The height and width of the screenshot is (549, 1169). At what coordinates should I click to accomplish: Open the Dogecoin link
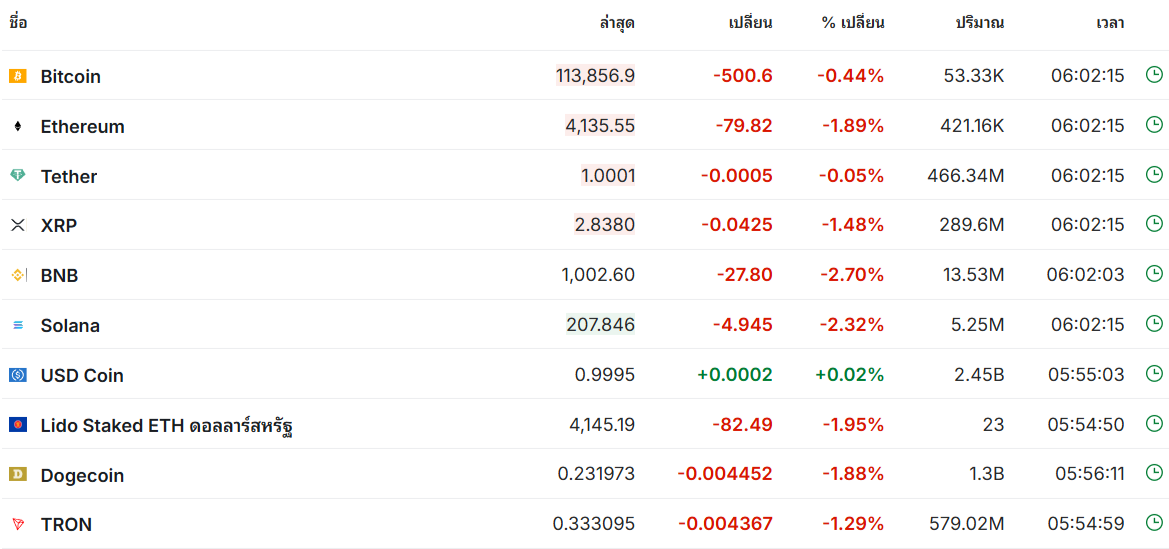[82, 475]
